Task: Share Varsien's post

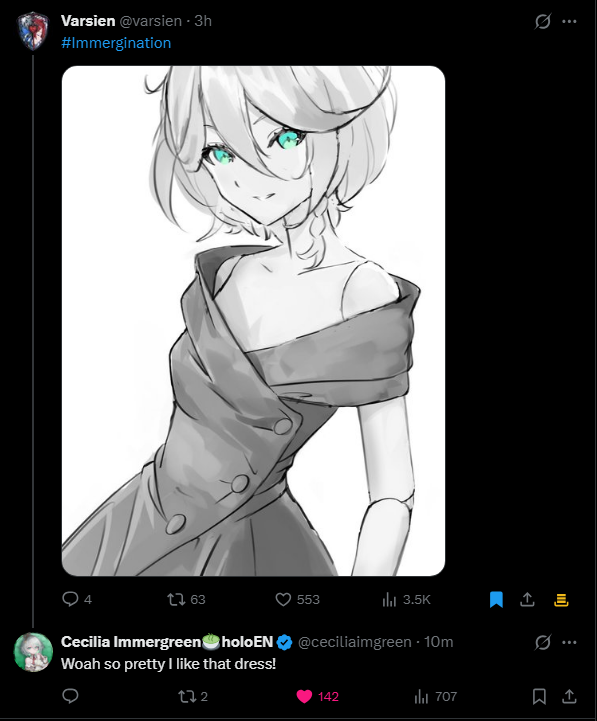Action: click(527, 599)
